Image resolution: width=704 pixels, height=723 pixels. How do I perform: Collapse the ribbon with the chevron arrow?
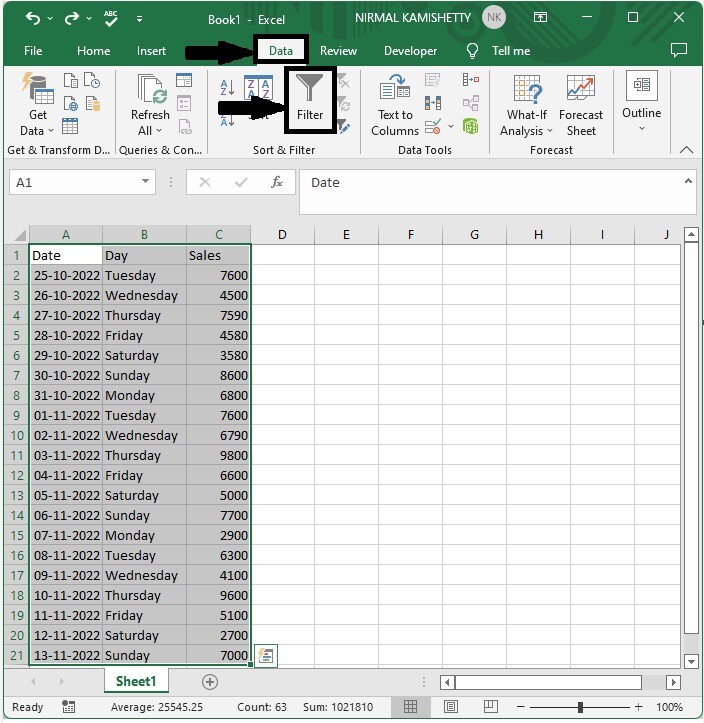tap(686, 150)
